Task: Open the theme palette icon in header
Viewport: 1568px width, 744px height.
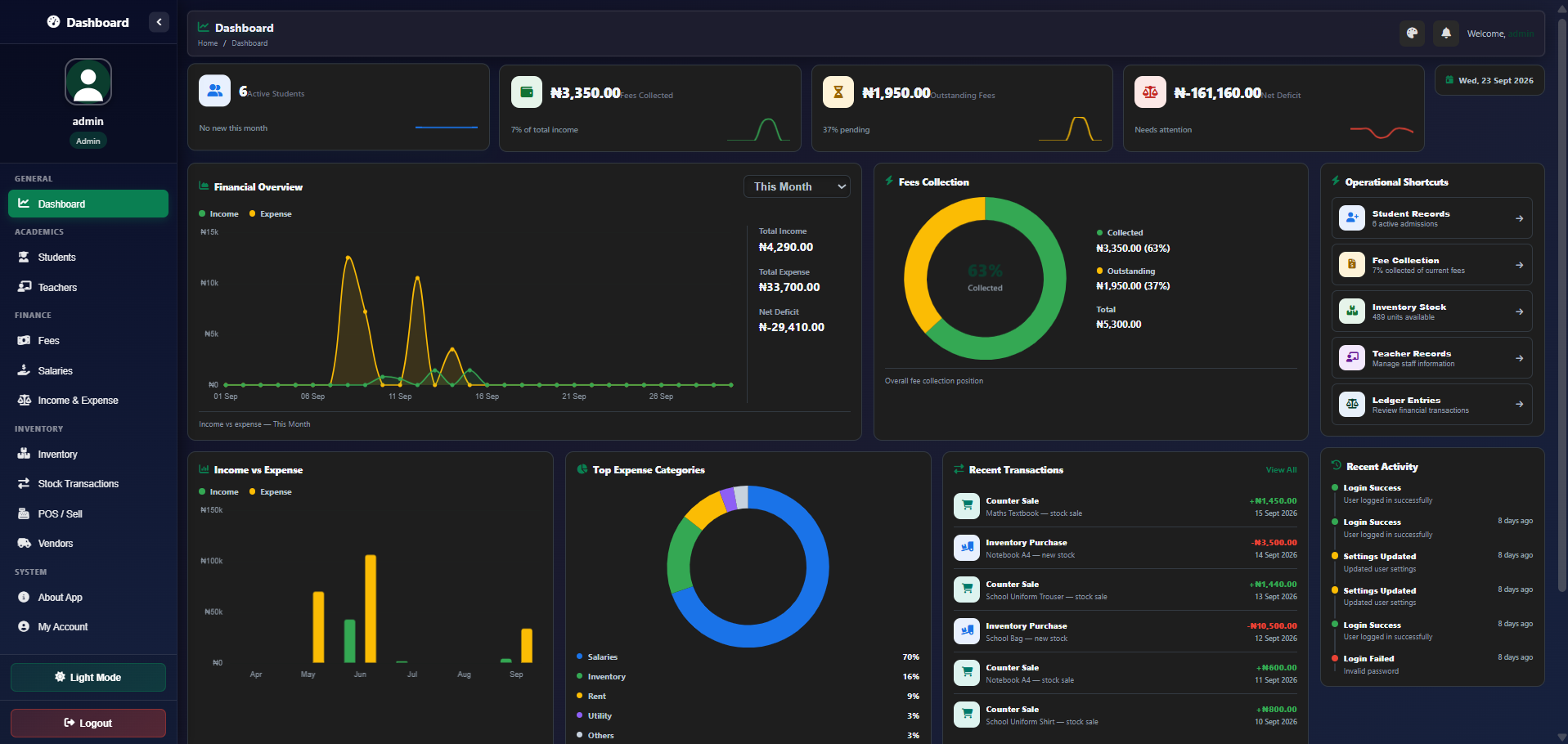Action: [1412, 33]
